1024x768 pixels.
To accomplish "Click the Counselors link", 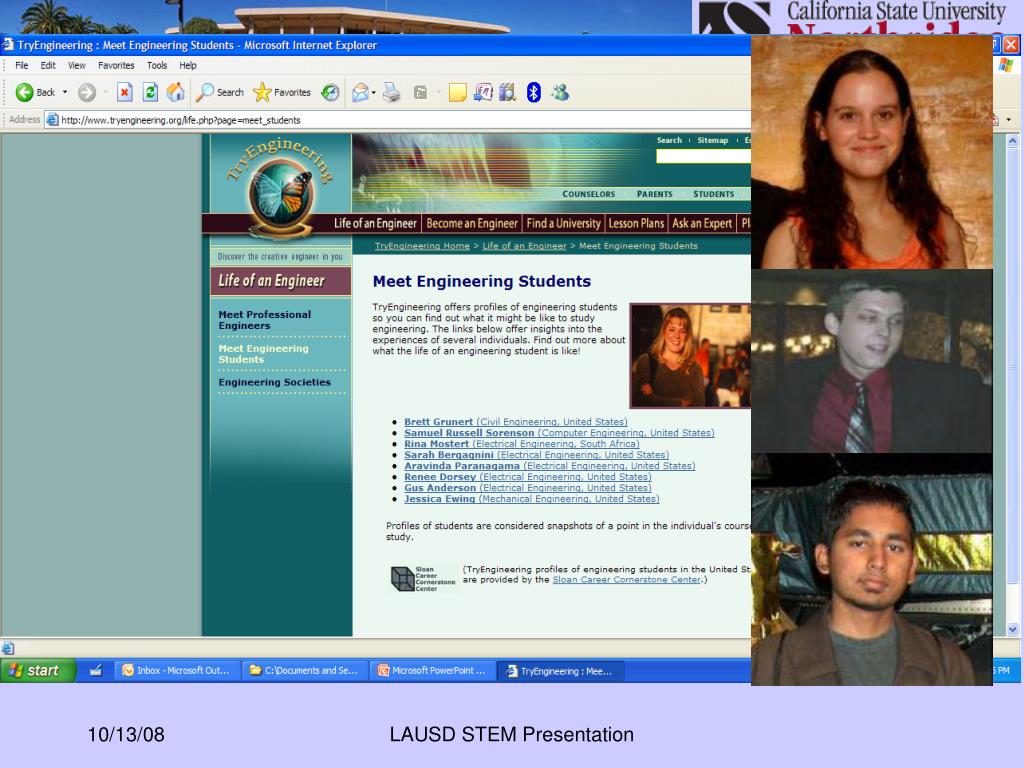I will tap(588, 194).
